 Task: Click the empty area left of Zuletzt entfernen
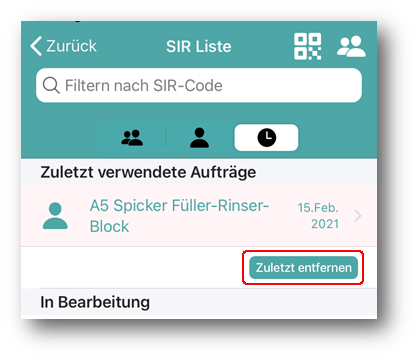132,267
